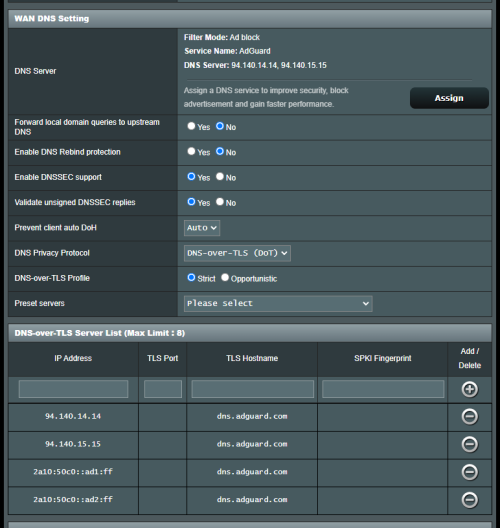Click the TLS Port input field

pos(163,389)
